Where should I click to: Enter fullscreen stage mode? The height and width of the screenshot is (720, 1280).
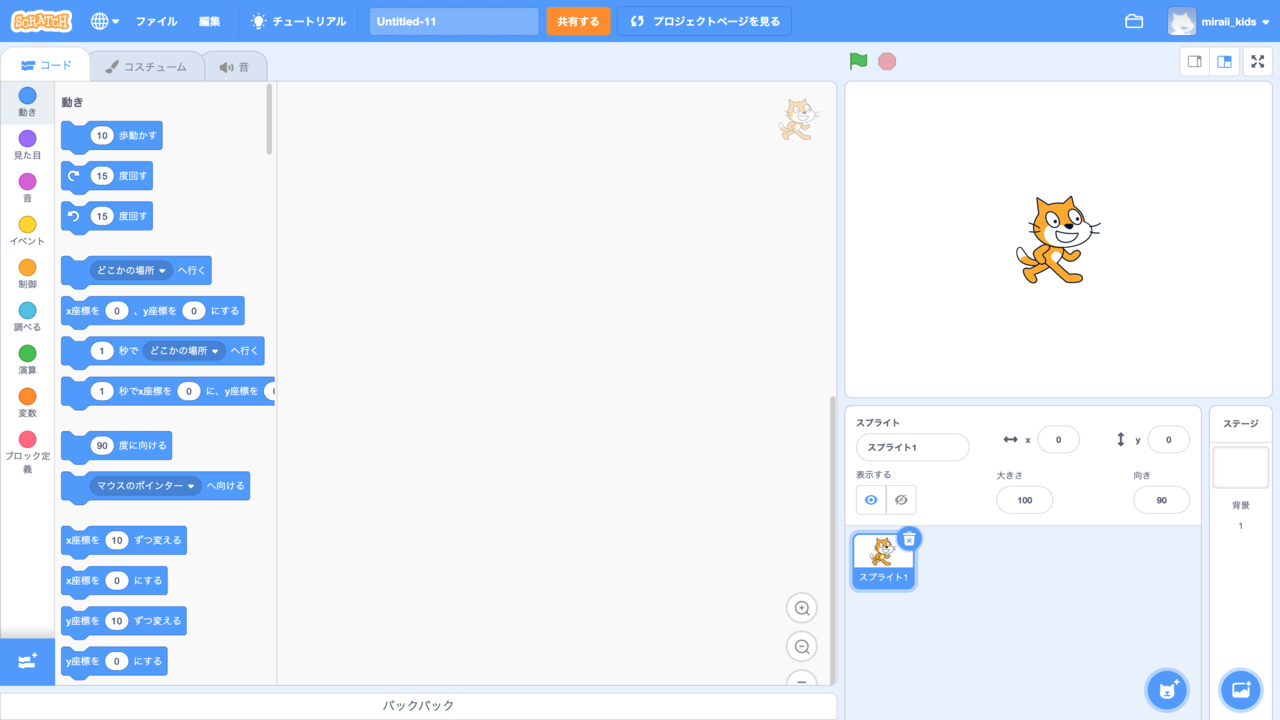[1257, 61]
